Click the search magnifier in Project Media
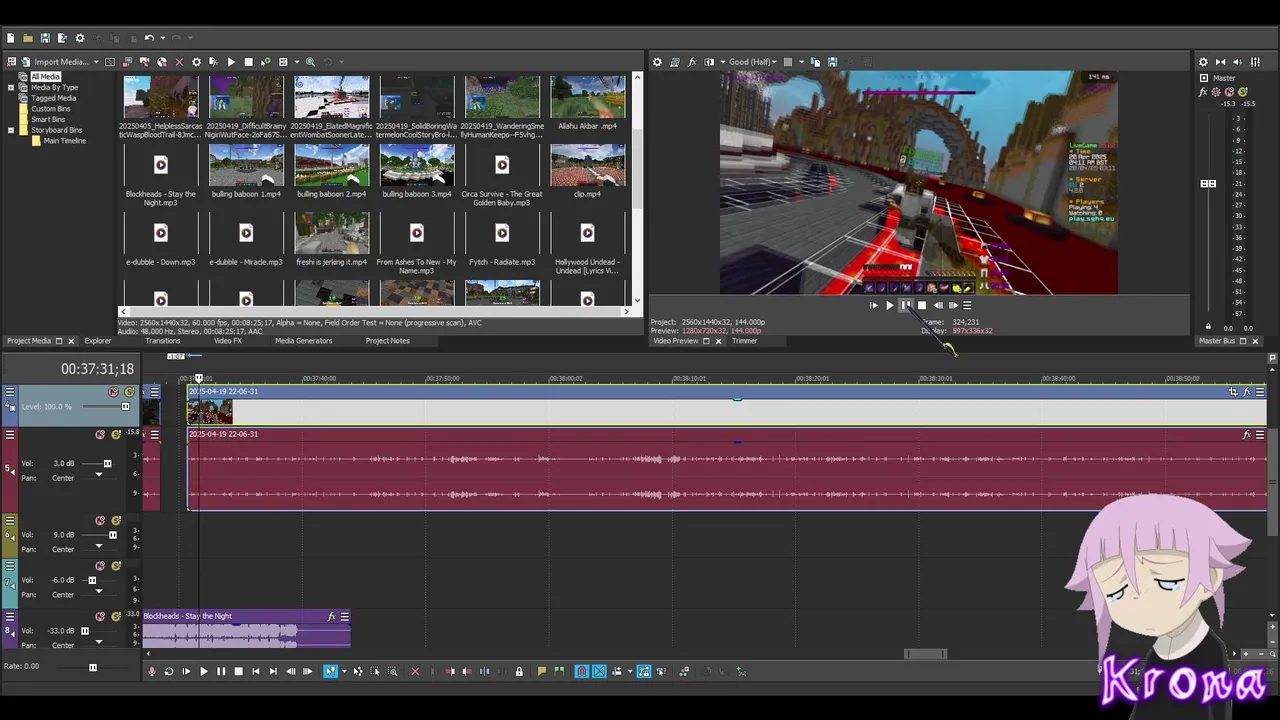The height and width of the screenshot is (720, 1280). 310,62
